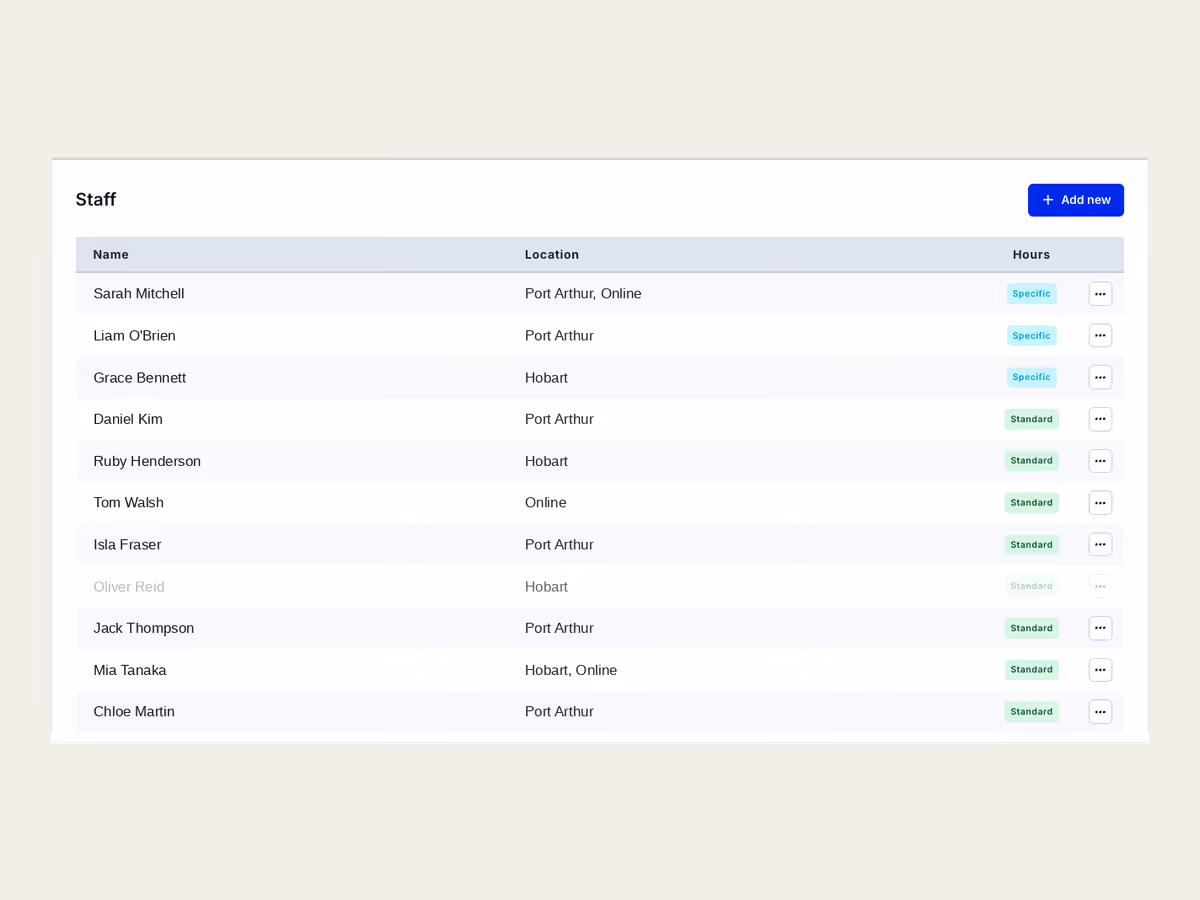The height and width of the screenshot is (900, 1200).
Task: Click the Specific badge for Grace Bennett
Action: click(x=1031, y=377)
